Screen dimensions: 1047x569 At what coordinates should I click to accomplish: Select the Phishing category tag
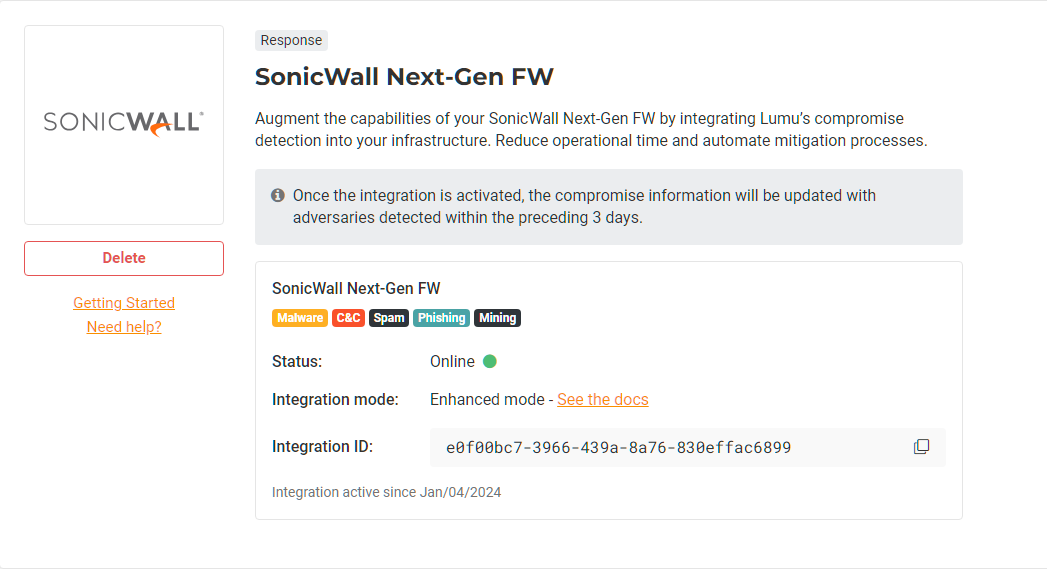pos(441,318)
